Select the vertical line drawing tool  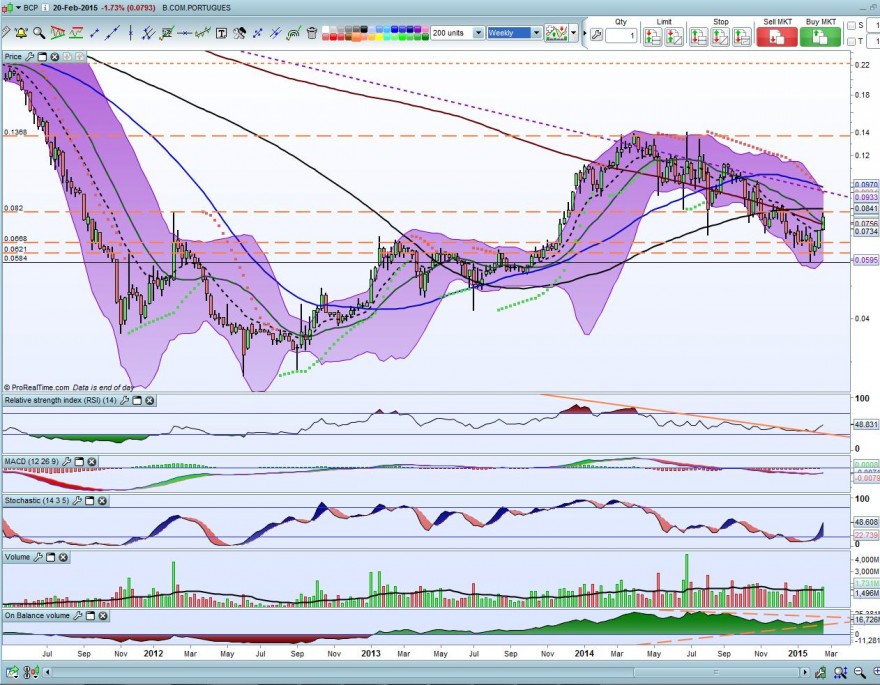coord(130,33)
